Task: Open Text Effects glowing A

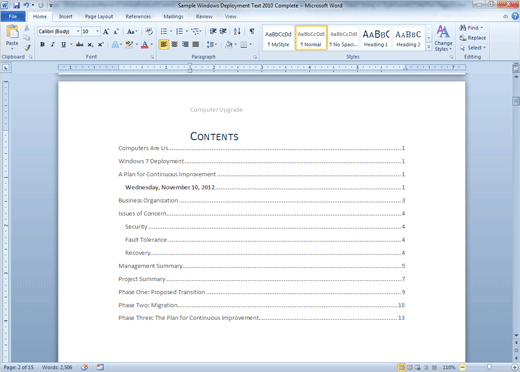Action: click(115, 44)
